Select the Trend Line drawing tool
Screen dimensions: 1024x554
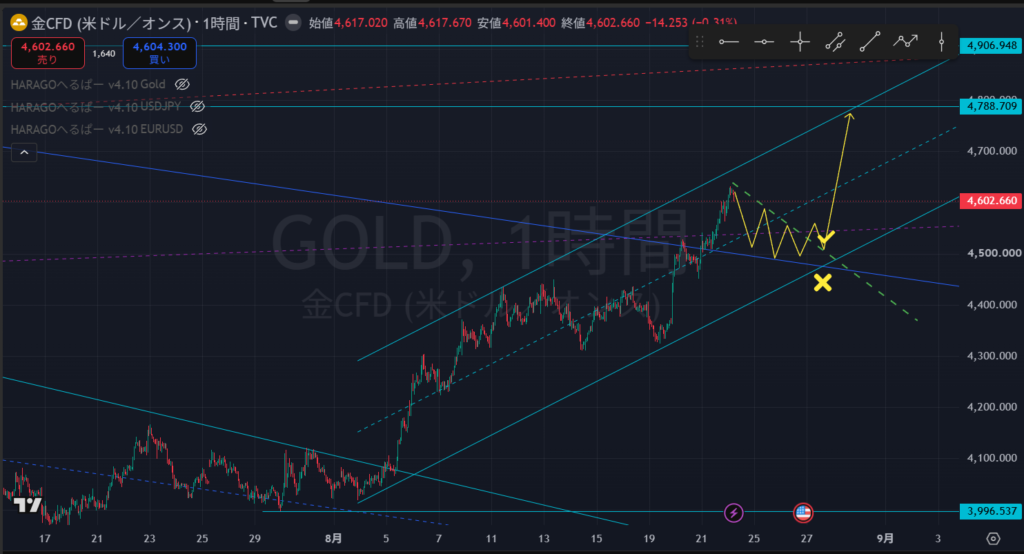click(x=870, y=42)
